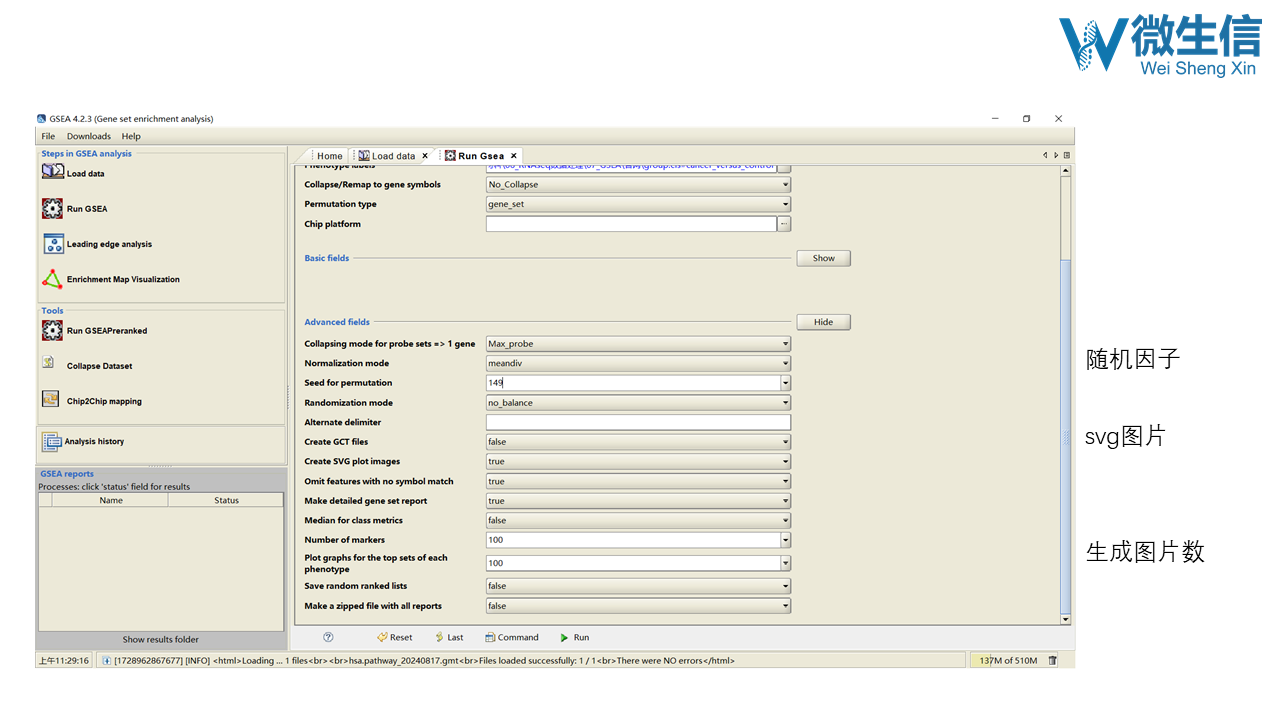Image resolution: width=1280 pixels, height=720 pixels.
Task: Click the Alternate delimiter text field
Action: pos(638,423)
